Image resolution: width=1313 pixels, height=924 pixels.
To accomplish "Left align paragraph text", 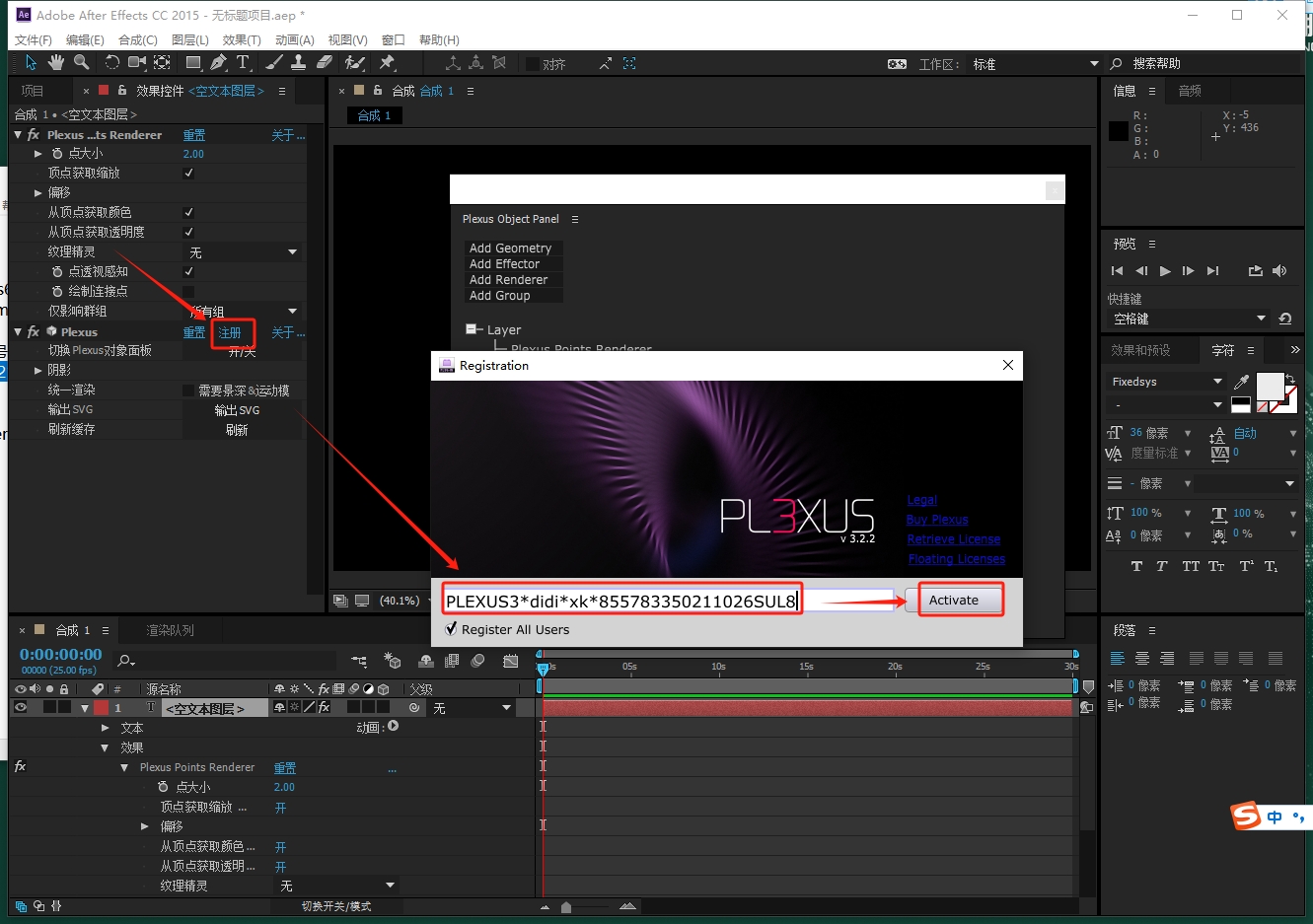I will [x=1118, y=658].
